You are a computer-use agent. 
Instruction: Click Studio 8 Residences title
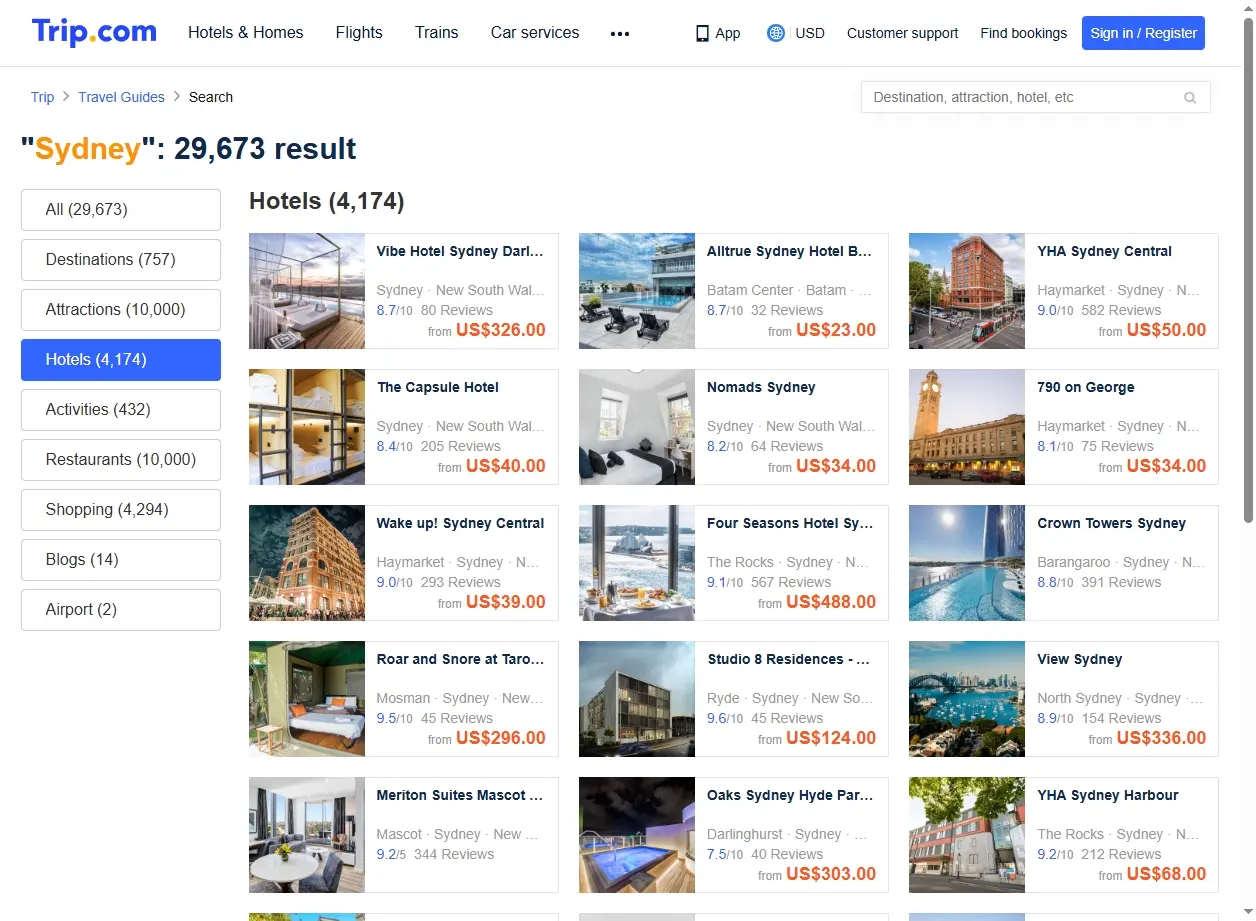point(789,660)
